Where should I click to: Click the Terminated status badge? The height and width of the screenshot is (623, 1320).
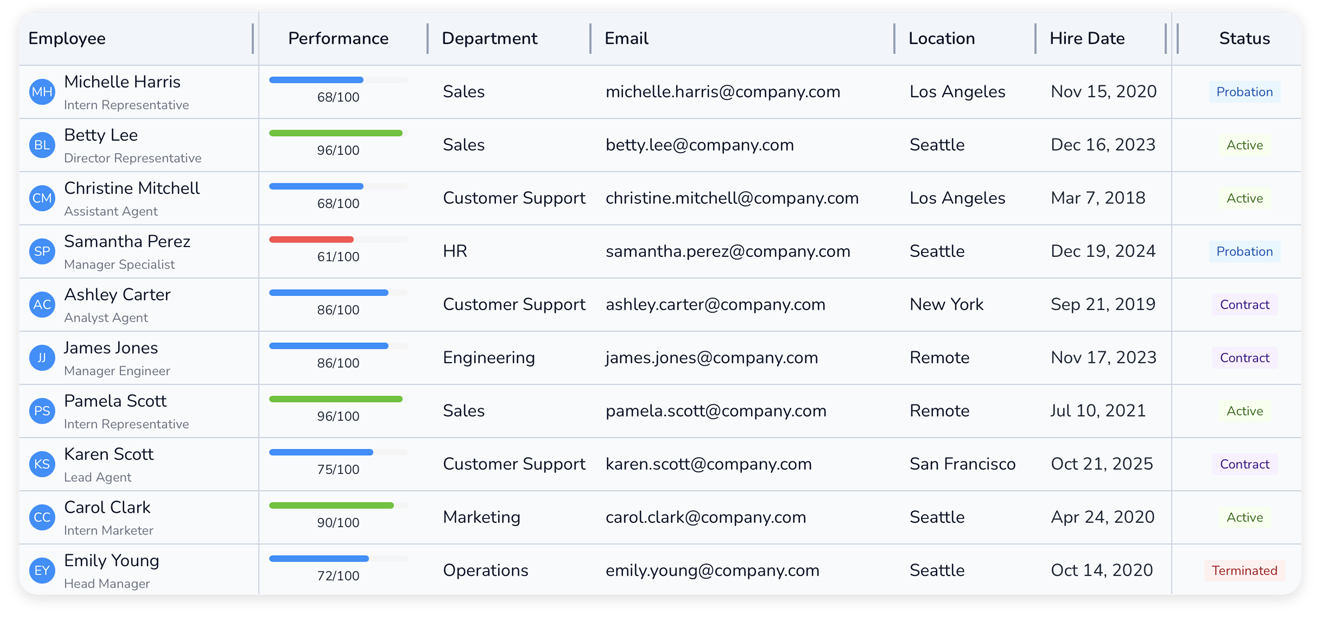pos(1244,571)
